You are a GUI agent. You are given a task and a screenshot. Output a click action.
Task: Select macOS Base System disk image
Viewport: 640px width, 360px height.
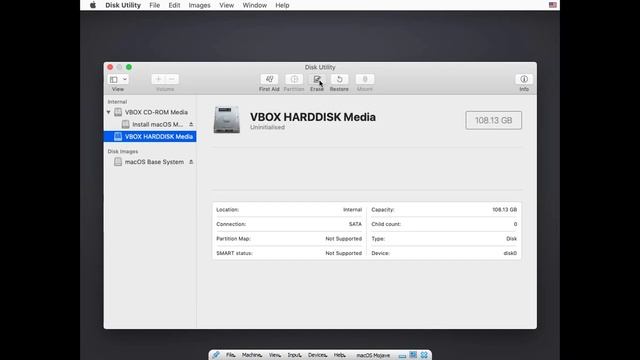pos(149,162)
